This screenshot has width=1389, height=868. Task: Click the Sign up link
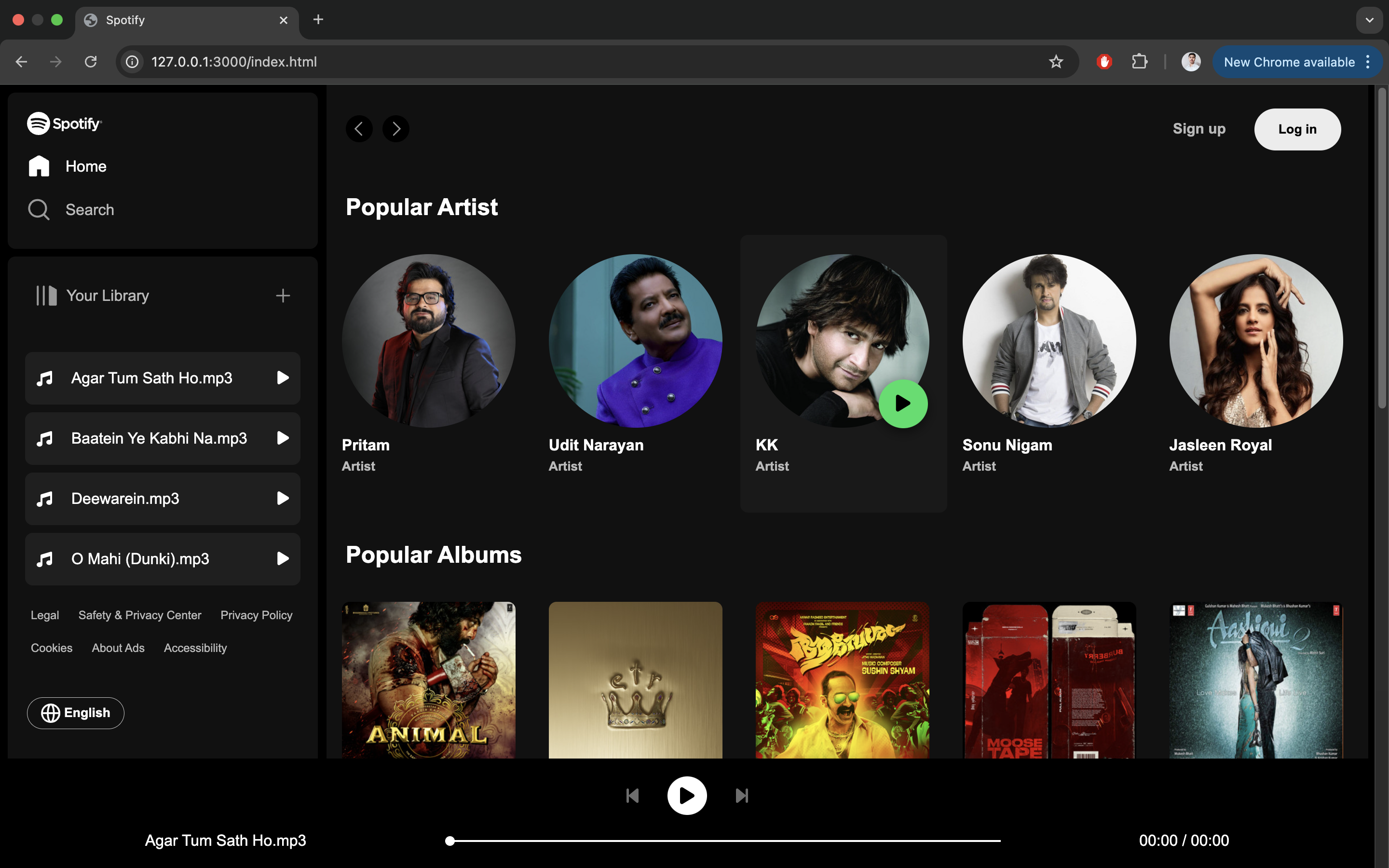(x=1199, y=129)
